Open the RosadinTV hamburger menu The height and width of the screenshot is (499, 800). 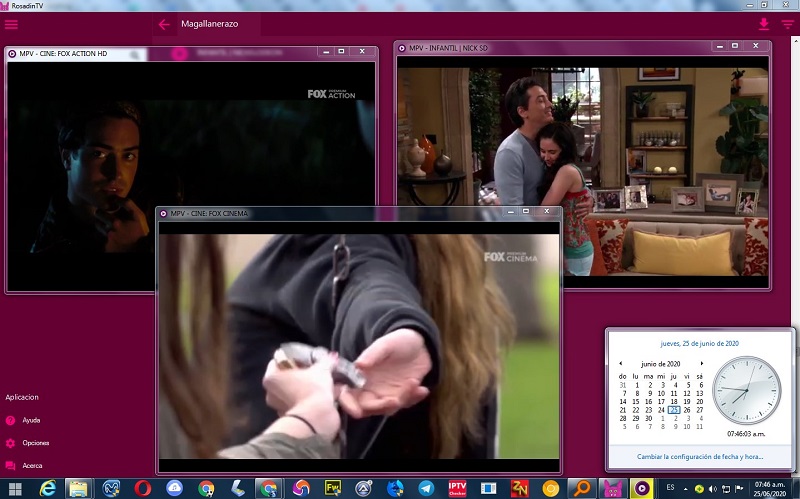(11, 24)
